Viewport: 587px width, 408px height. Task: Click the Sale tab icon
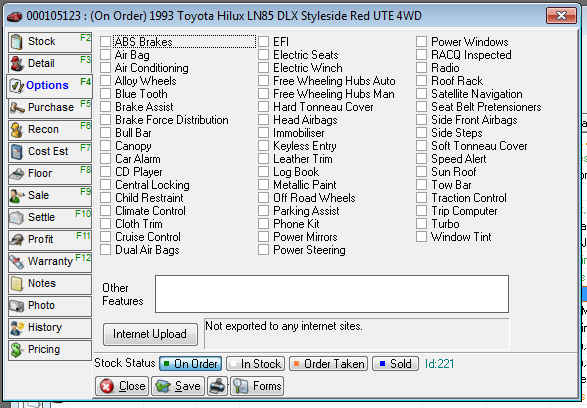click(17, 196)
